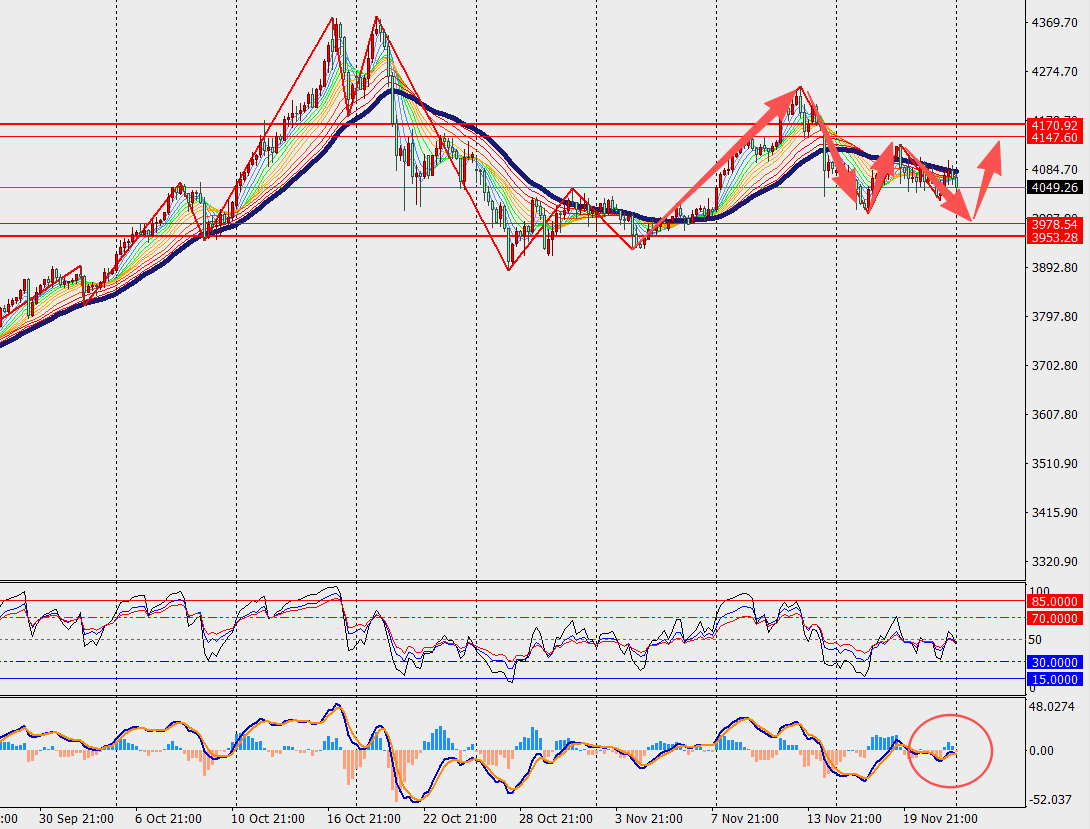
Task: Select the 19 Nov 21:00 time axis label
Action: coord(940,818)
